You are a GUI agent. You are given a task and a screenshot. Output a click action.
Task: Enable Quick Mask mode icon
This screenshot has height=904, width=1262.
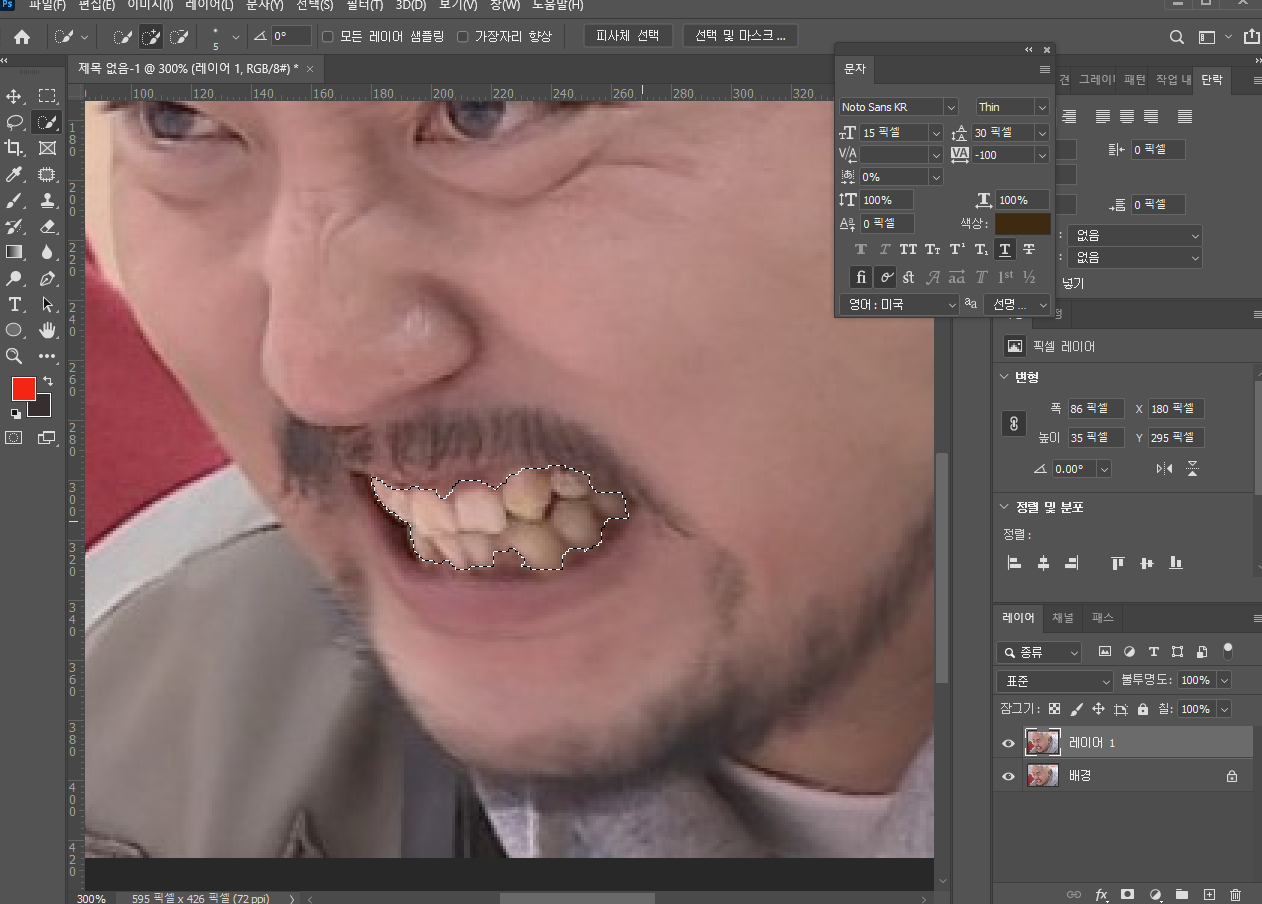[14, 437]
